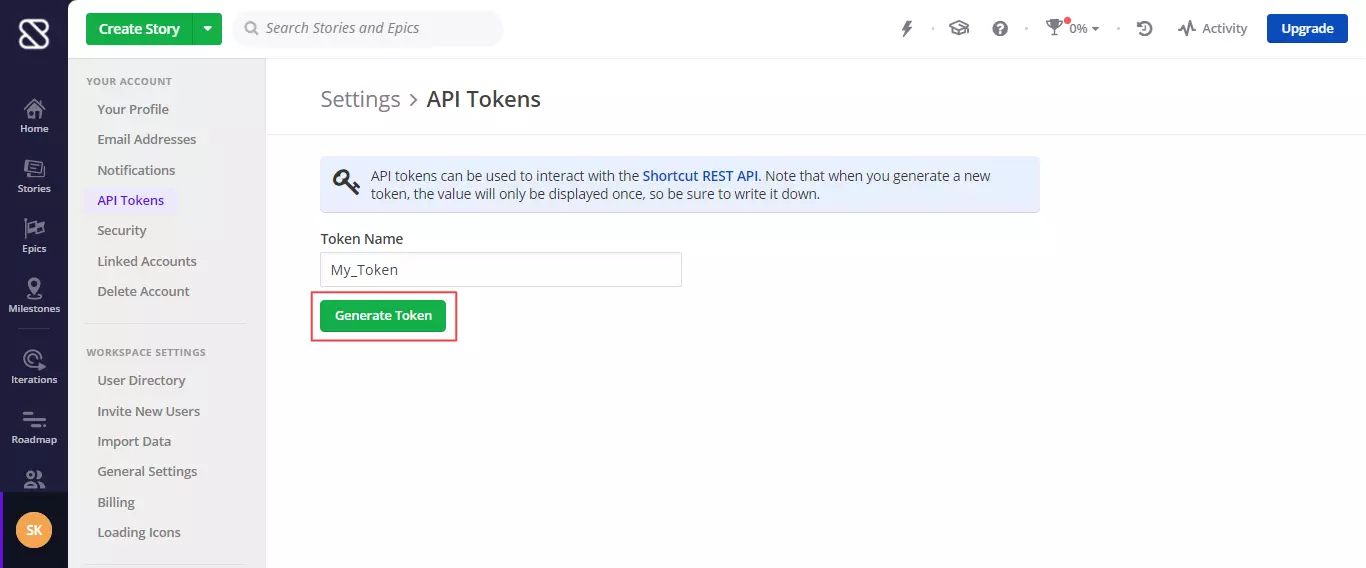Open Iterations in the sidebar
Image resolution: width=1366 pixels, height=568 pixels.
click(34, 367)
